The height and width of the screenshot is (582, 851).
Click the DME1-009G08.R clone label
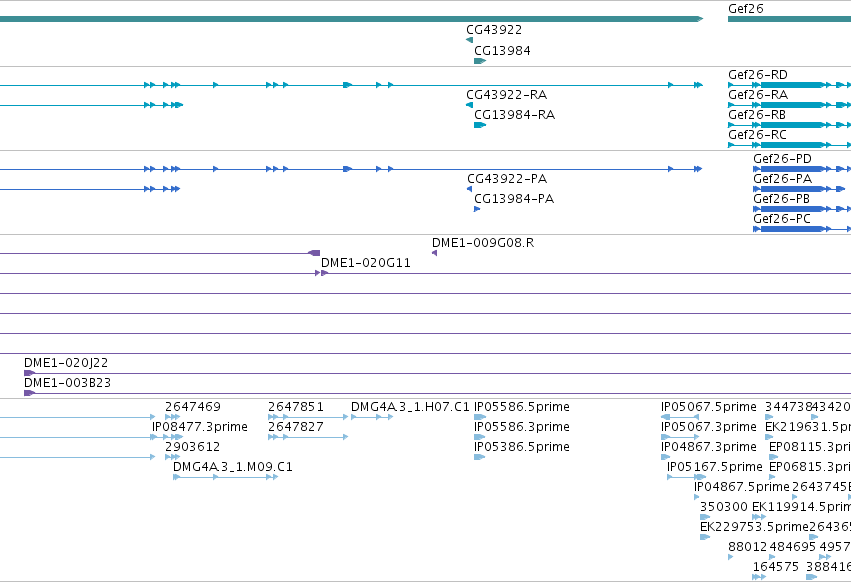pos(483,243)
